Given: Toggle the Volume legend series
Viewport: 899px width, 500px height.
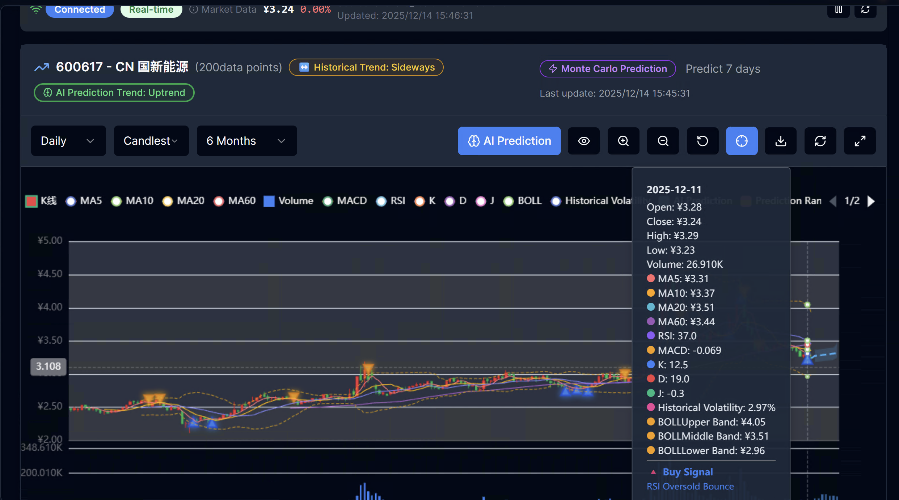Looking at the screenshot, I should click(x=288, y=201).
